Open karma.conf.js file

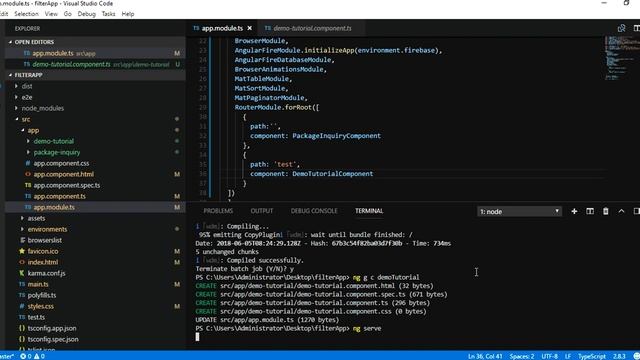point(46,273)
